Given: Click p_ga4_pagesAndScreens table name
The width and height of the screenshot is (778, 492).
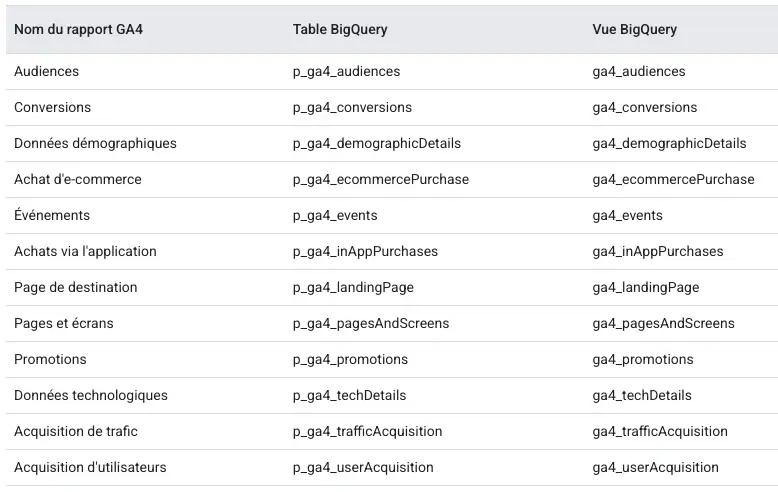Looking at the screenshot, I should point(371,323).
